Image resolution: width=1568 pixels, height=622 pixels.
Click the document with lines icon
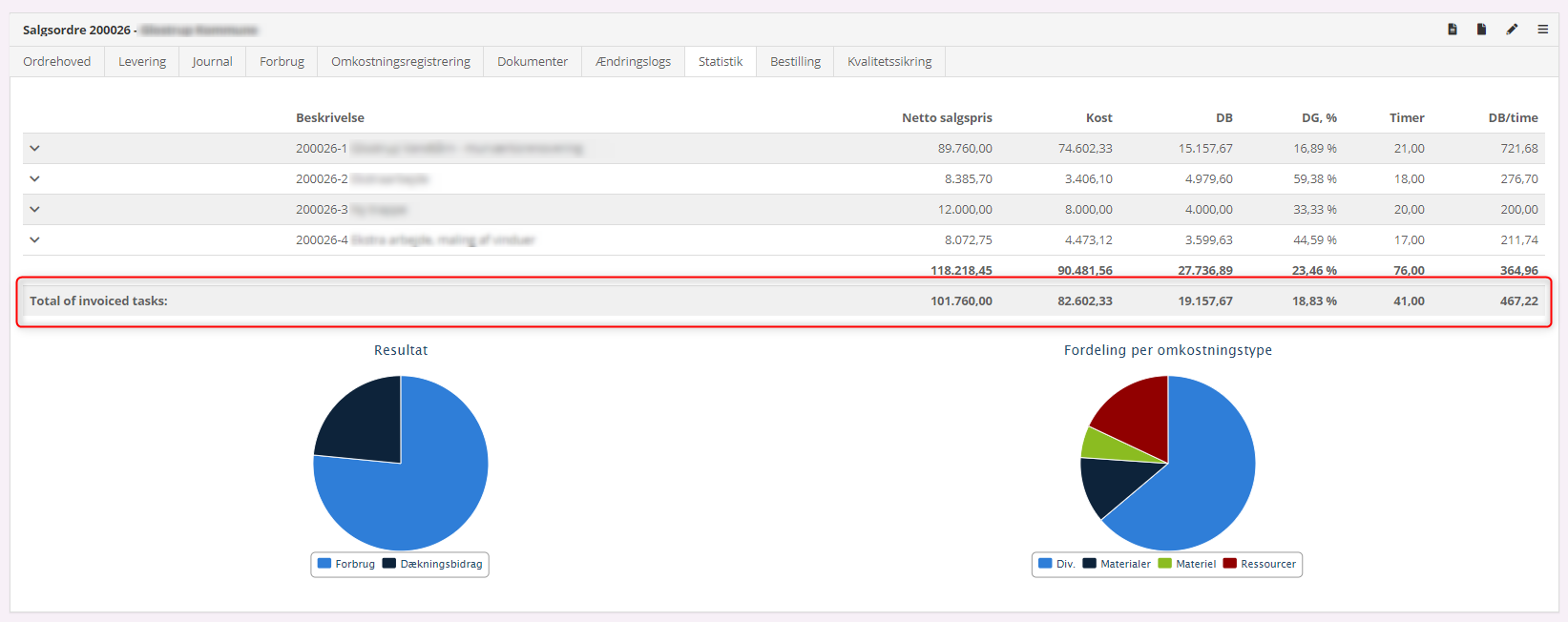click(x=1453, y=30)
